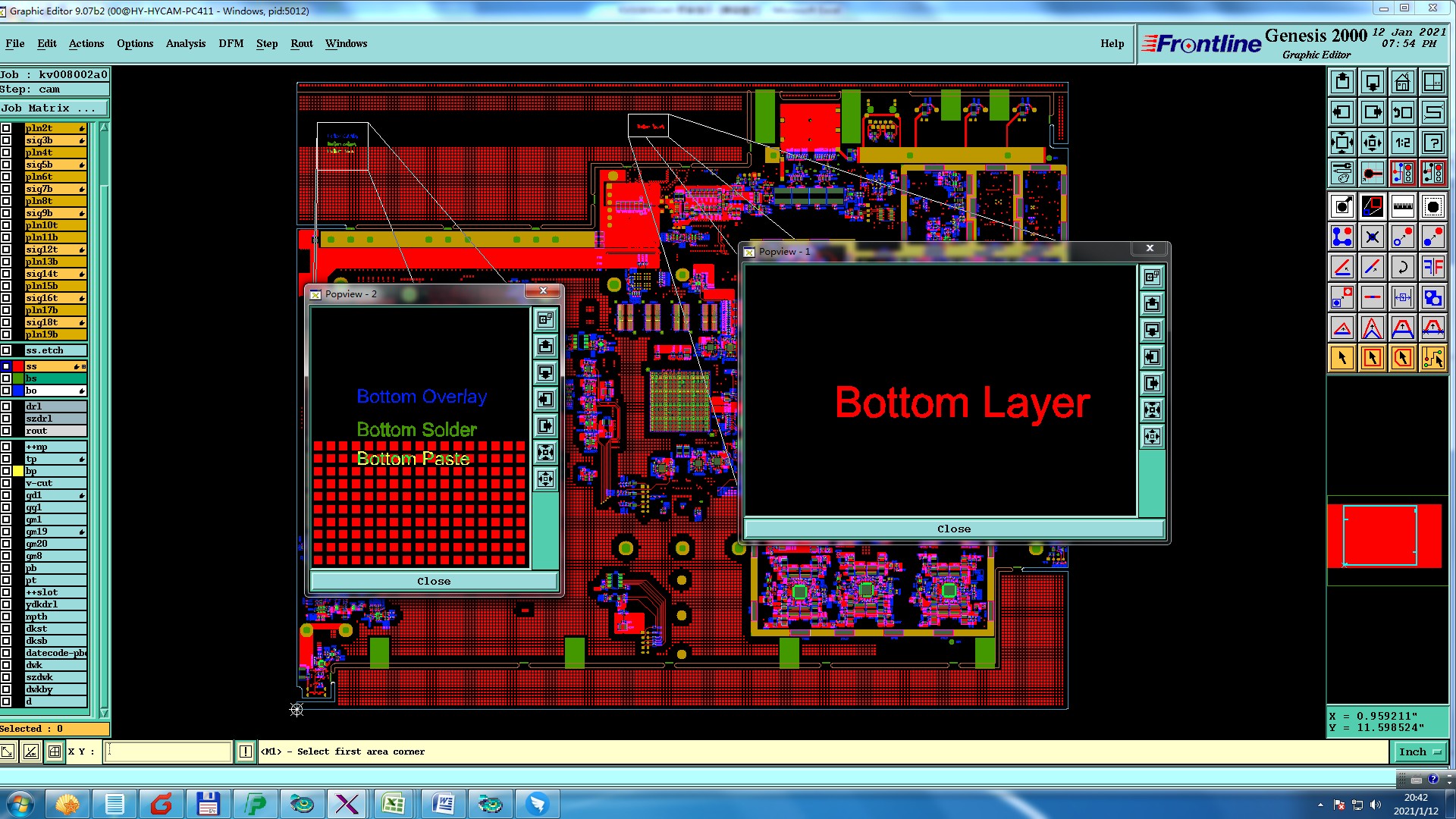
Task: Toggle checkbox for the drl layer
Action: point(6,406)
